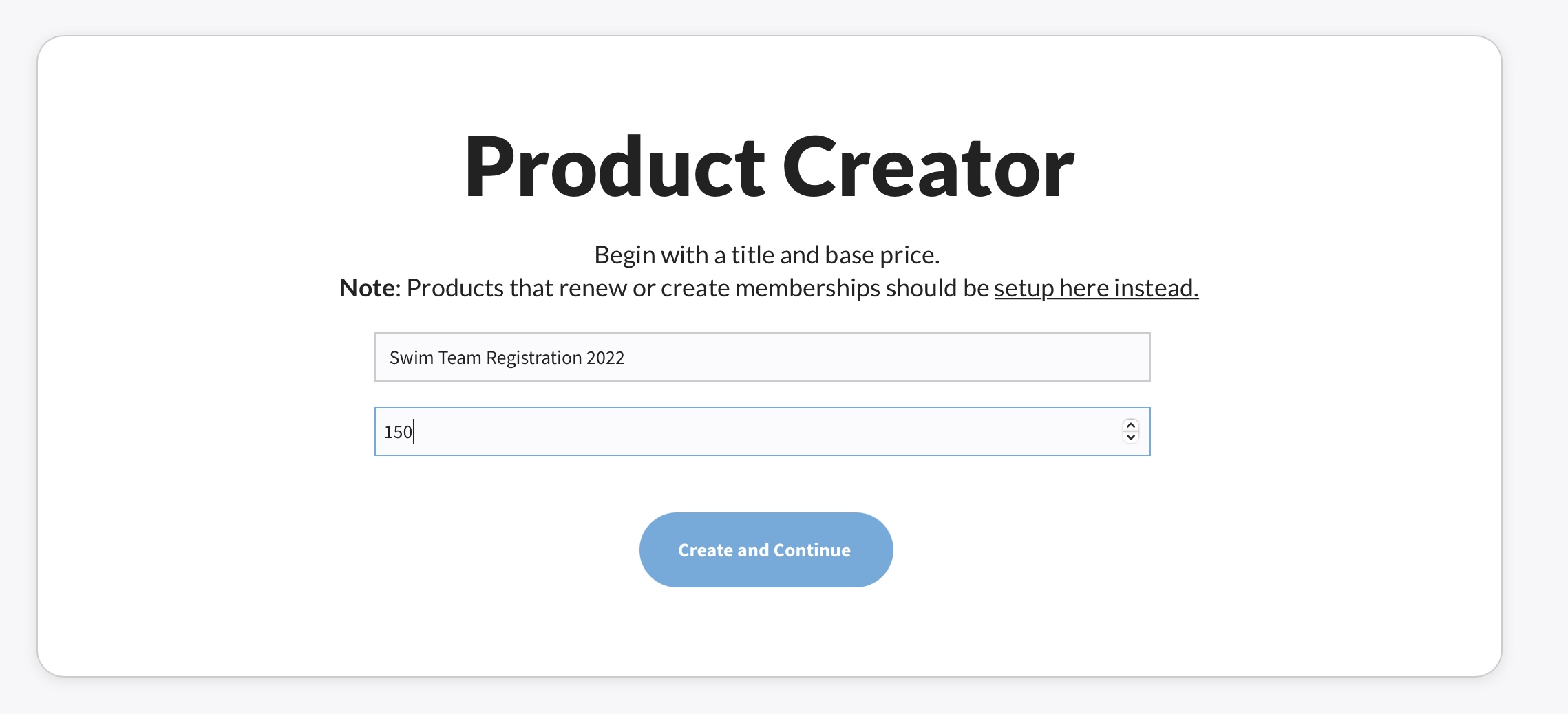Click the word "Continue" on the blue button
The image size is (1568, 714).
(812, 550)
